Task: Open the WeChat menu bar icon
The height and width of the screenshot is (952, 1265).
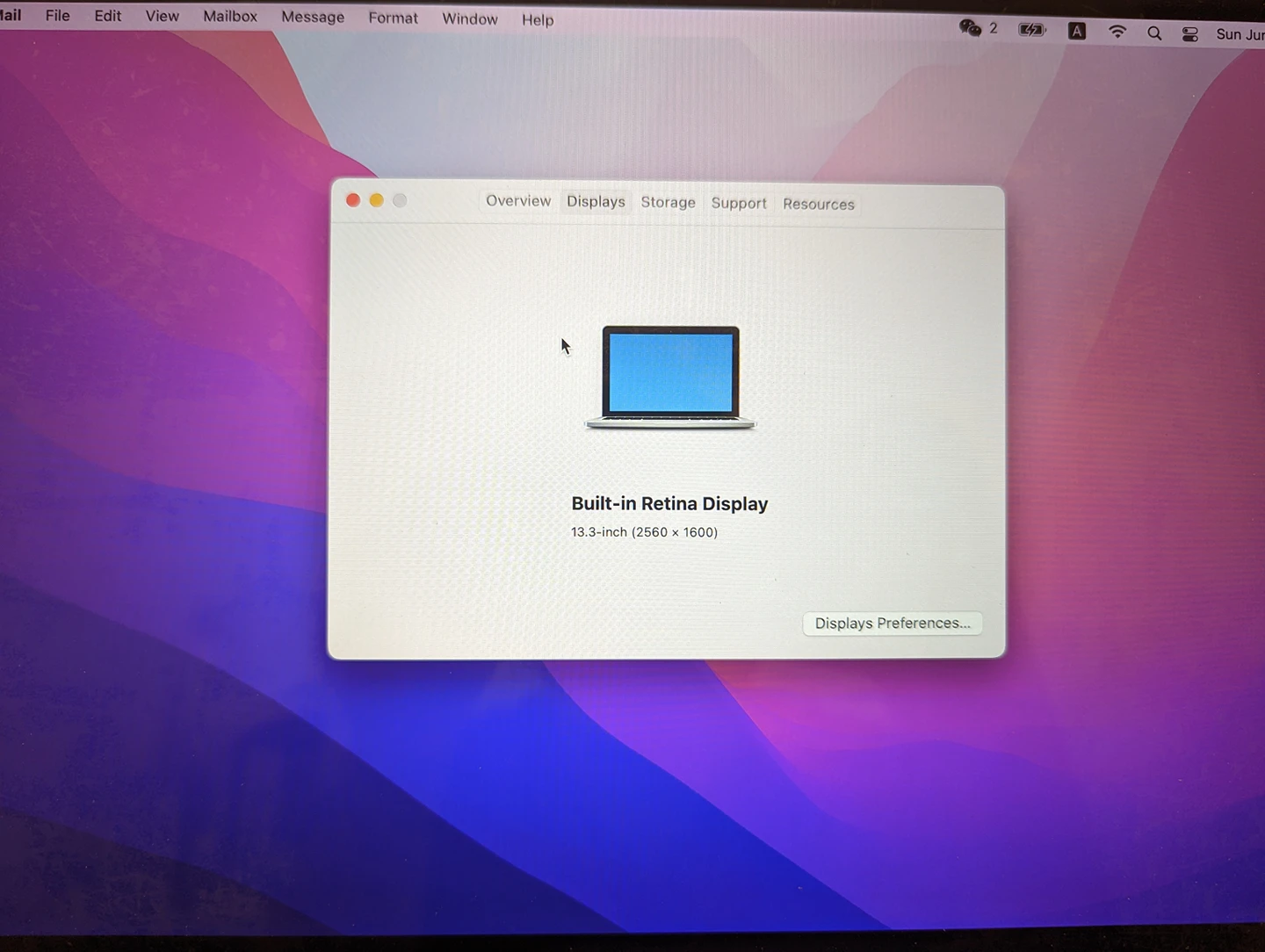Action: [970, 28]
